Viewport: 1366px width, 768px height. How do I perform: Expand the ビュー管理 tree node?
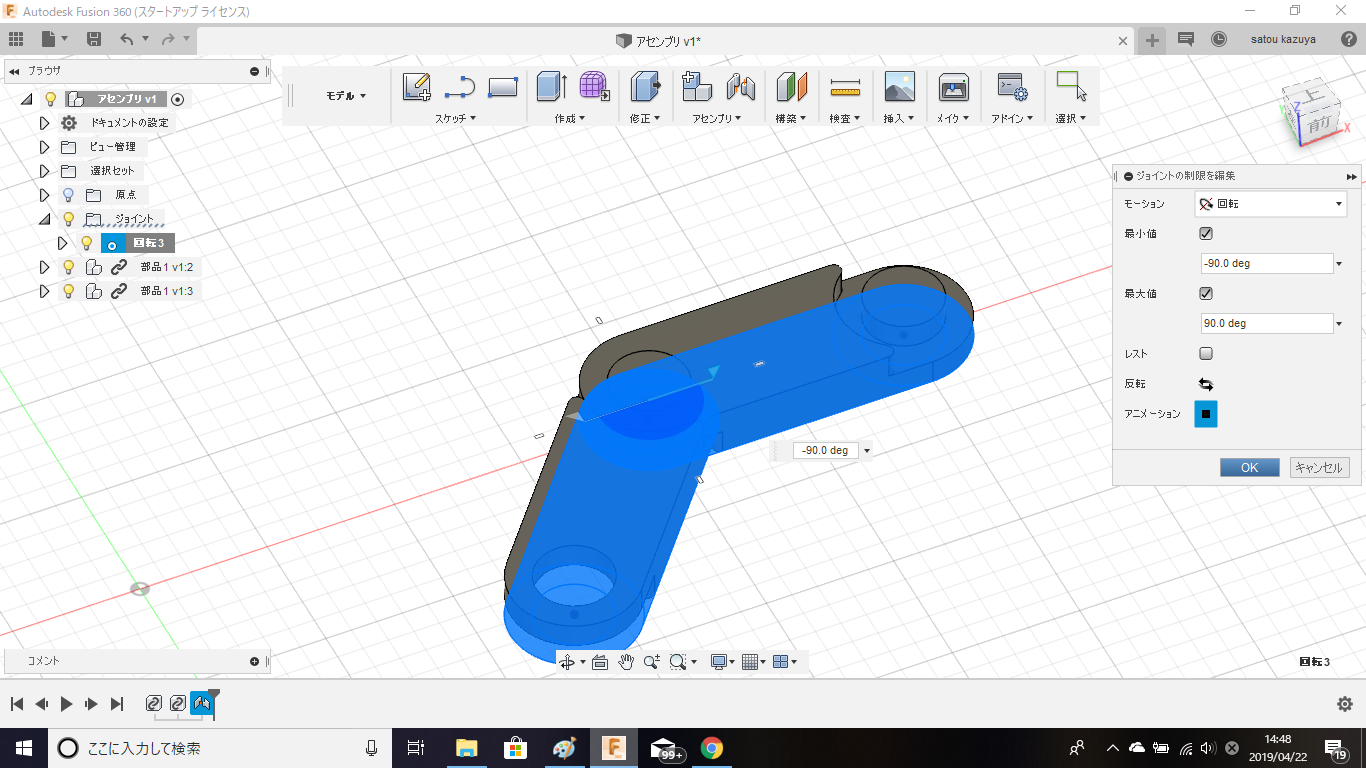click(x=44, y=147)
